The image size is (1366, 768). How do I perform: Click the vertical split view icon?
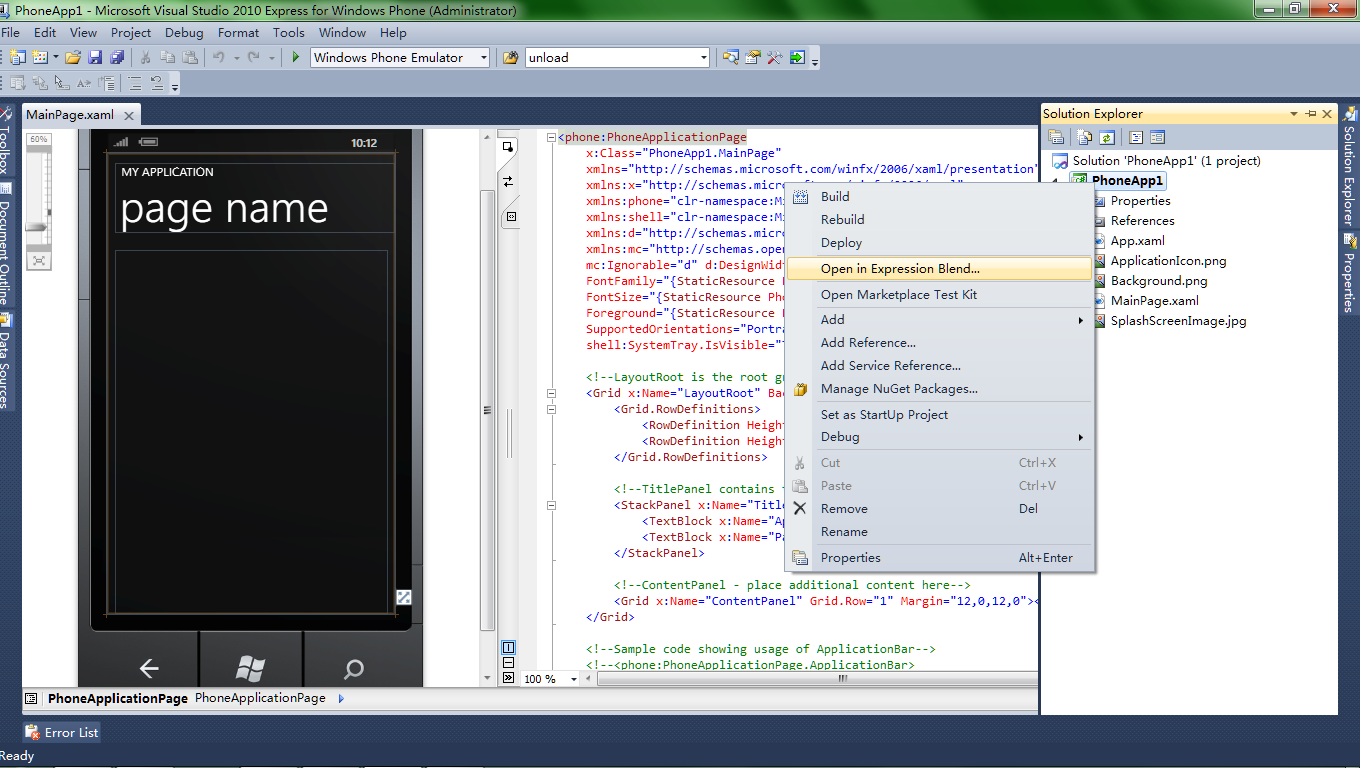pos(508,647)
